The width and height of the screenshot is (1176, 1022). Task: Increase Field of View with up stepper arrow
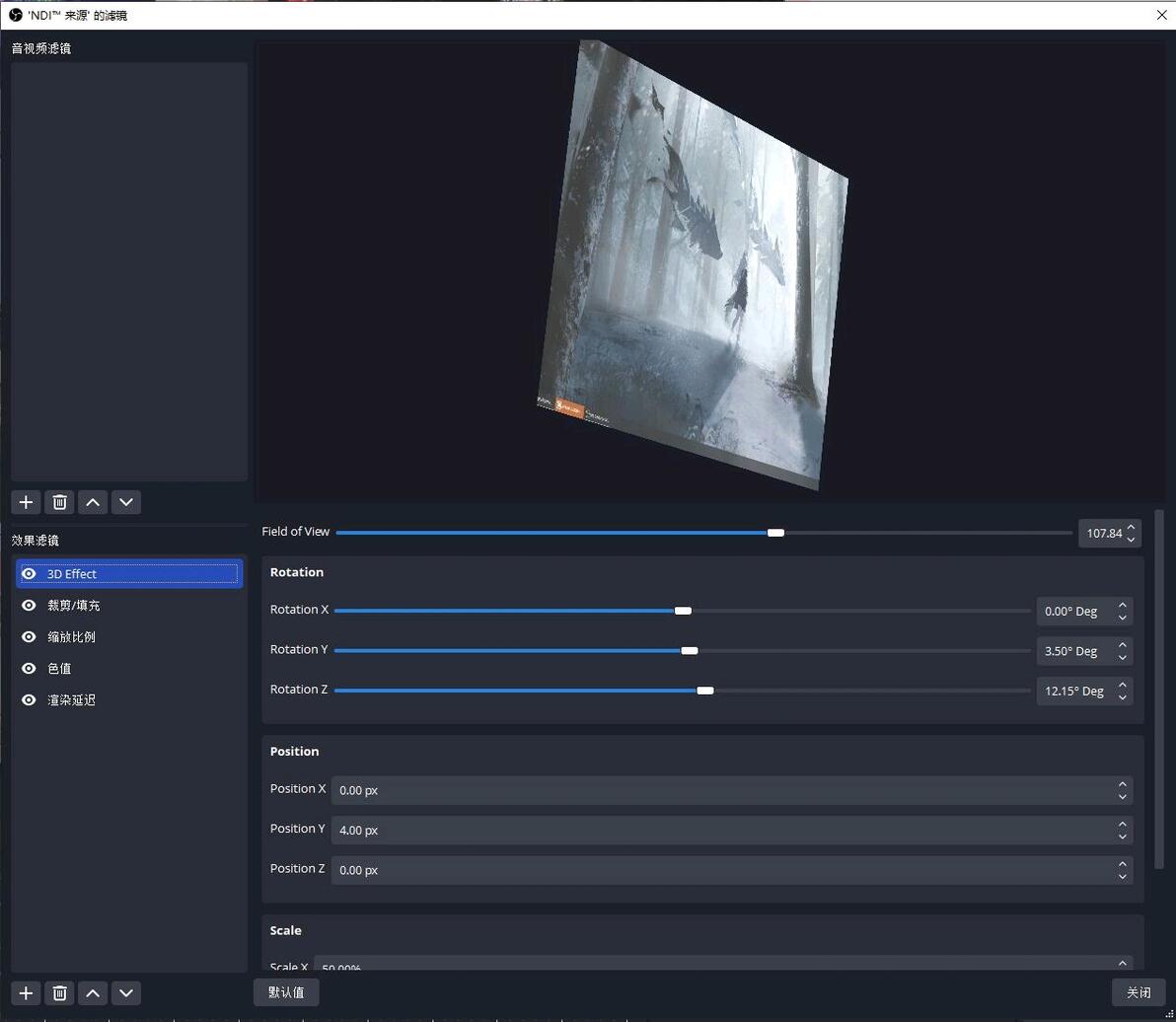[x=1132, y=527]
